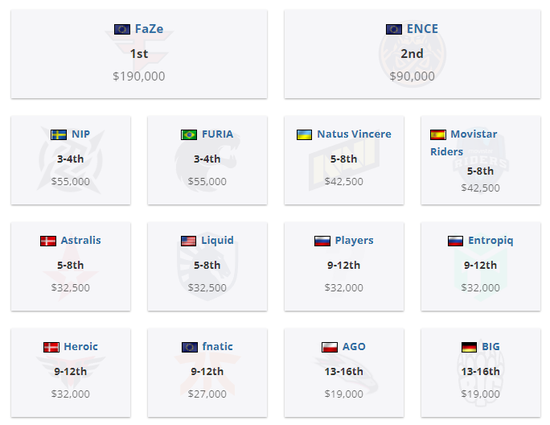
Task: Click the Swedish flag next to NIP
Action: click(58, 135)
